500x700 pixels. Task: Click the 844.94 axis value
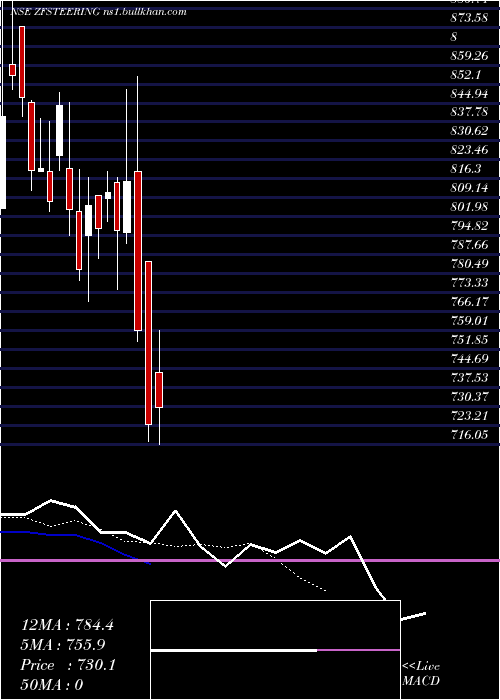(469, 93)
